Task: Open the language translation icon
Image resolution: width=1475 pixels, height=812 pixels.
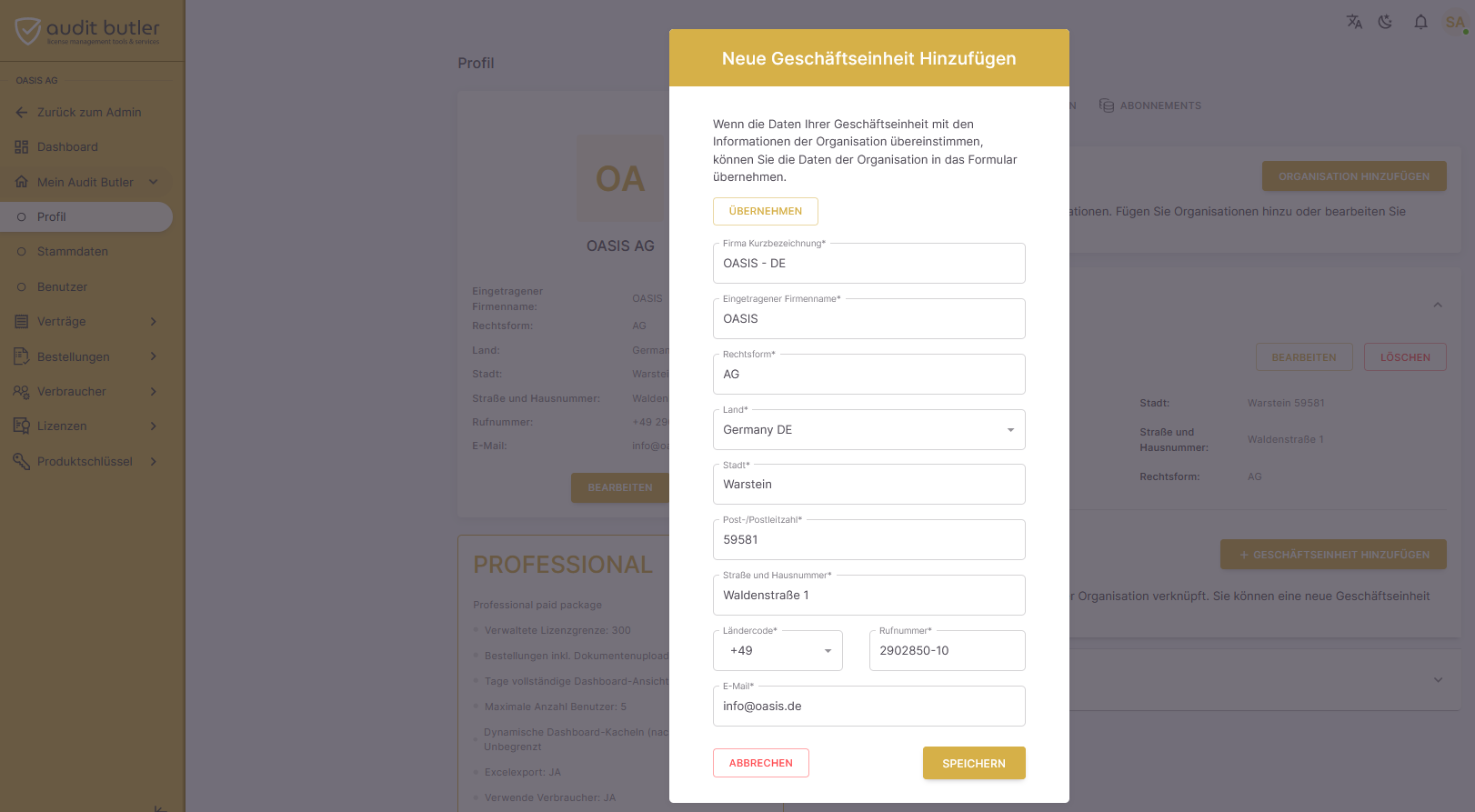Action: click(1354, 22)
